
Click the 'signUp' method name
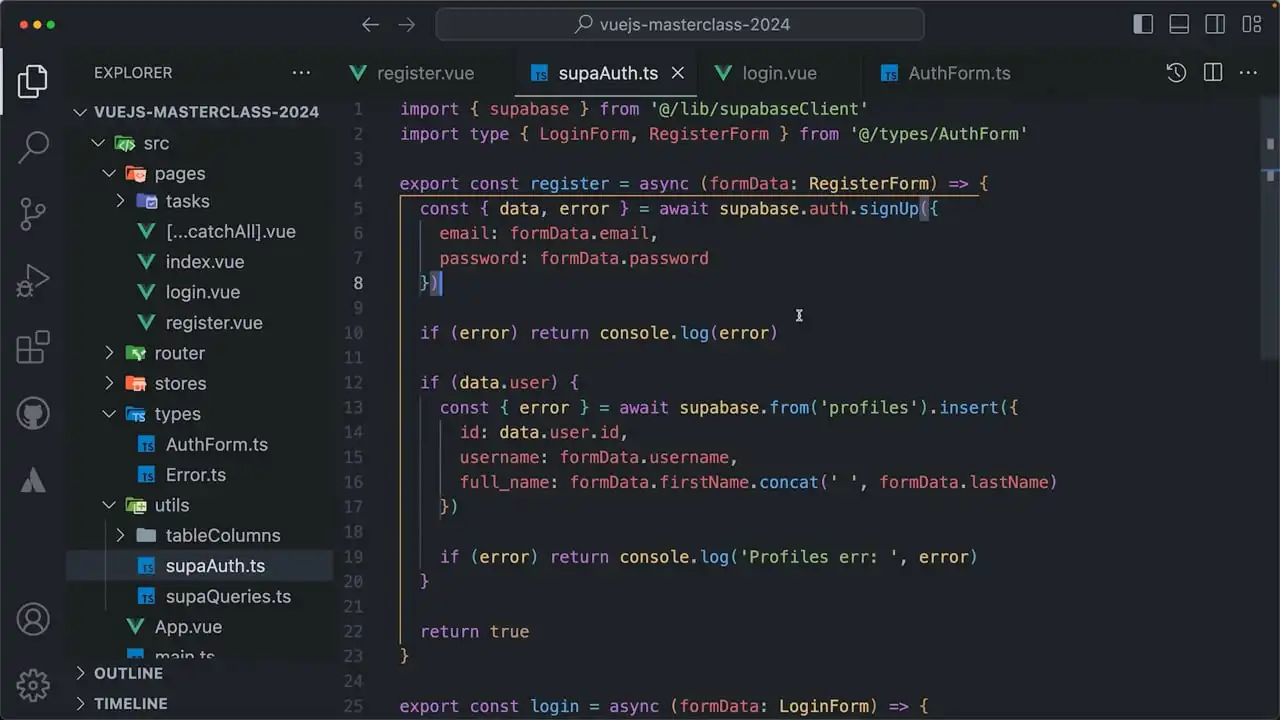pos(889,208)
